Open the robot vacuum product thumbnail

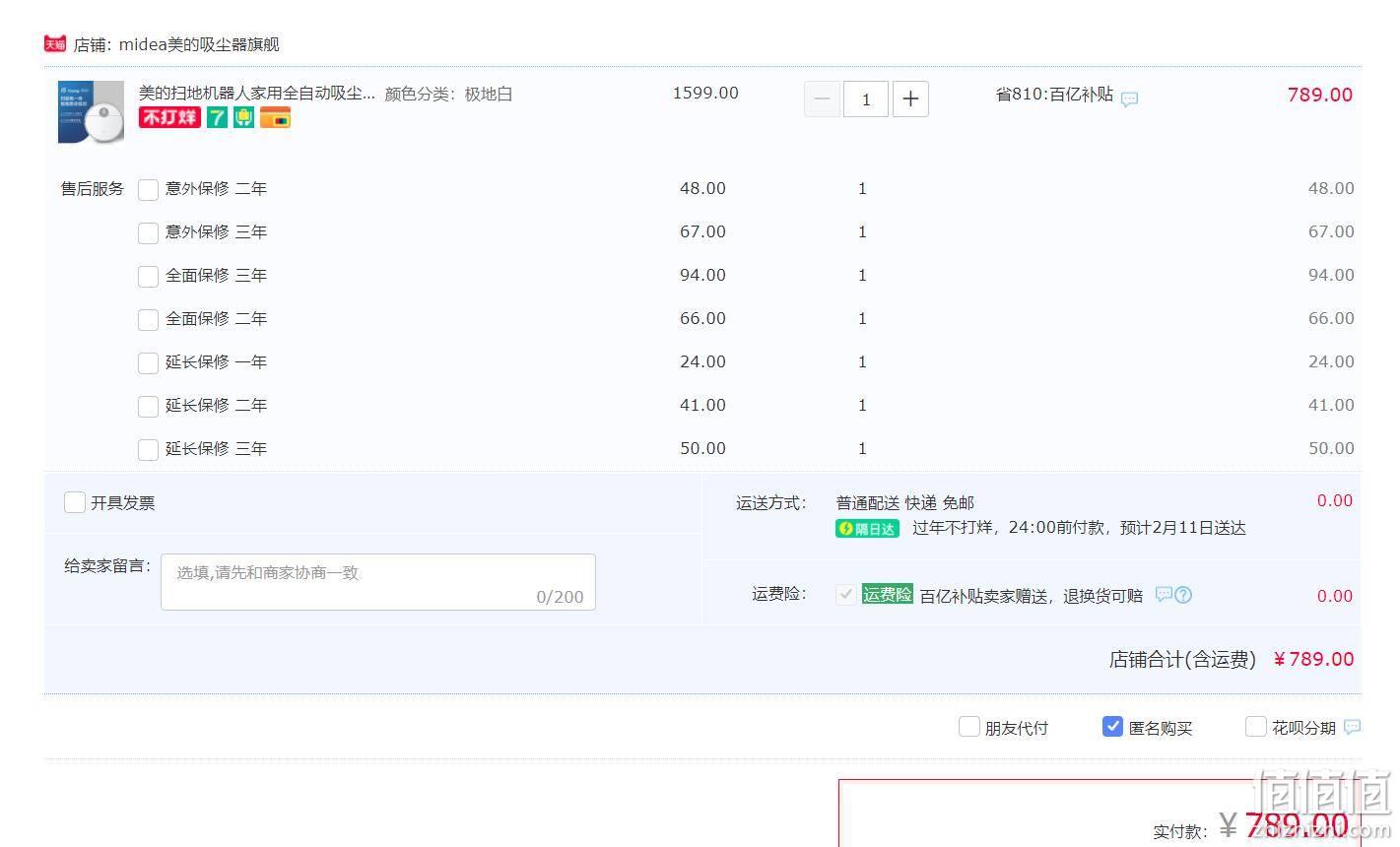(91, 112)
